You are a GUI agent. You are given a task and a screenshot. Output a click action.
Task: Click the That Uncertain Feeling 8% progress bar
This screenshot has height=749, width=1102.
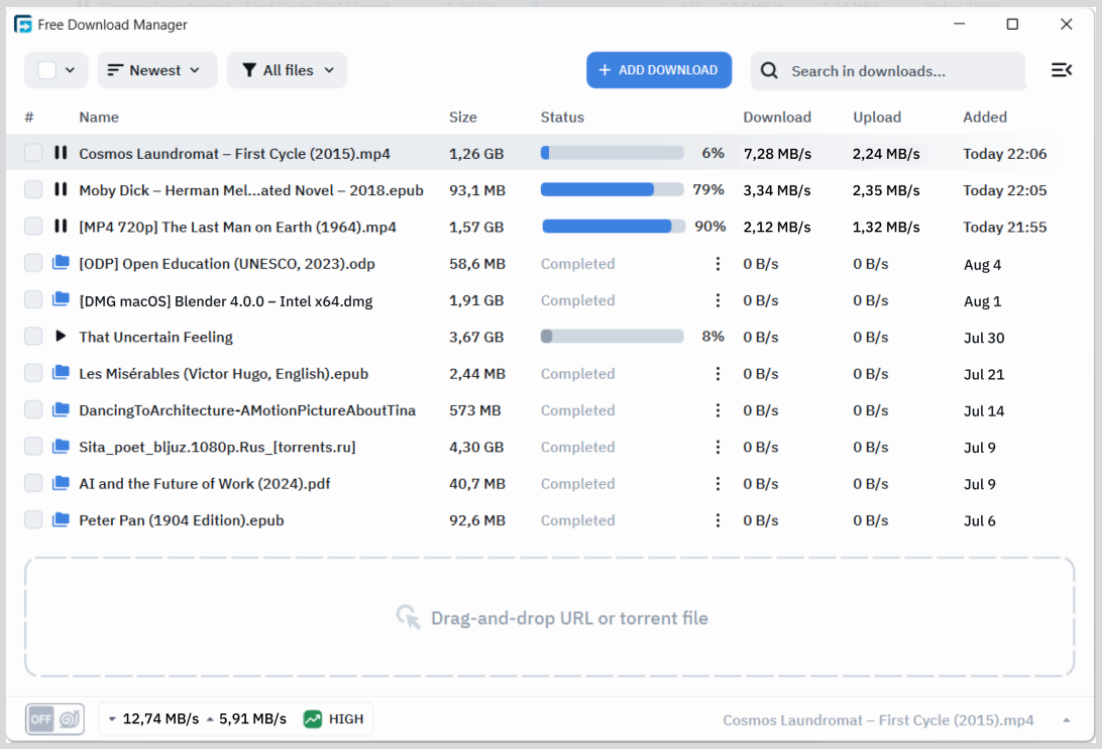pos(612,336)
